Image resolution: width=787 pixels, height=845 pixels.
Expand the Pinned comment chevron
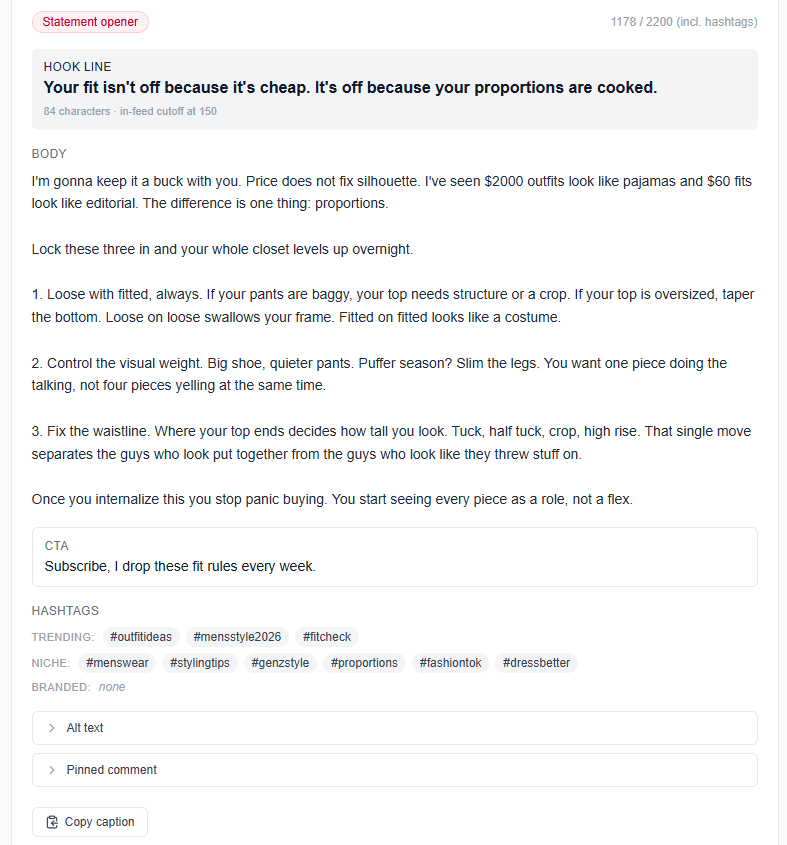(52, 770)
